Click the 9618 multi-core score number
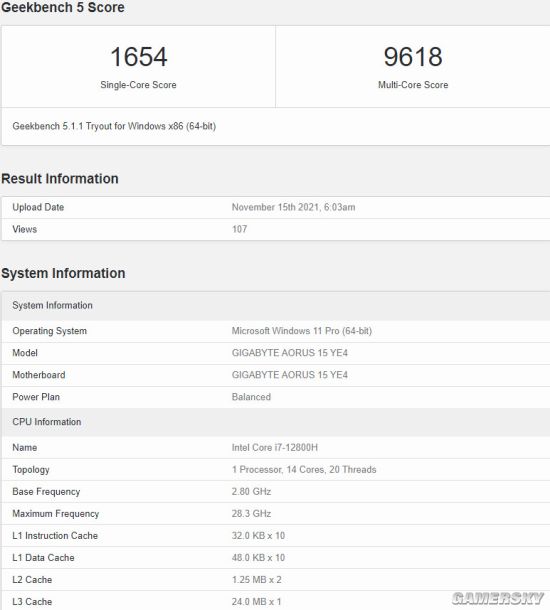The width and height of the screenshot is (550, 610). pos(413,57)
